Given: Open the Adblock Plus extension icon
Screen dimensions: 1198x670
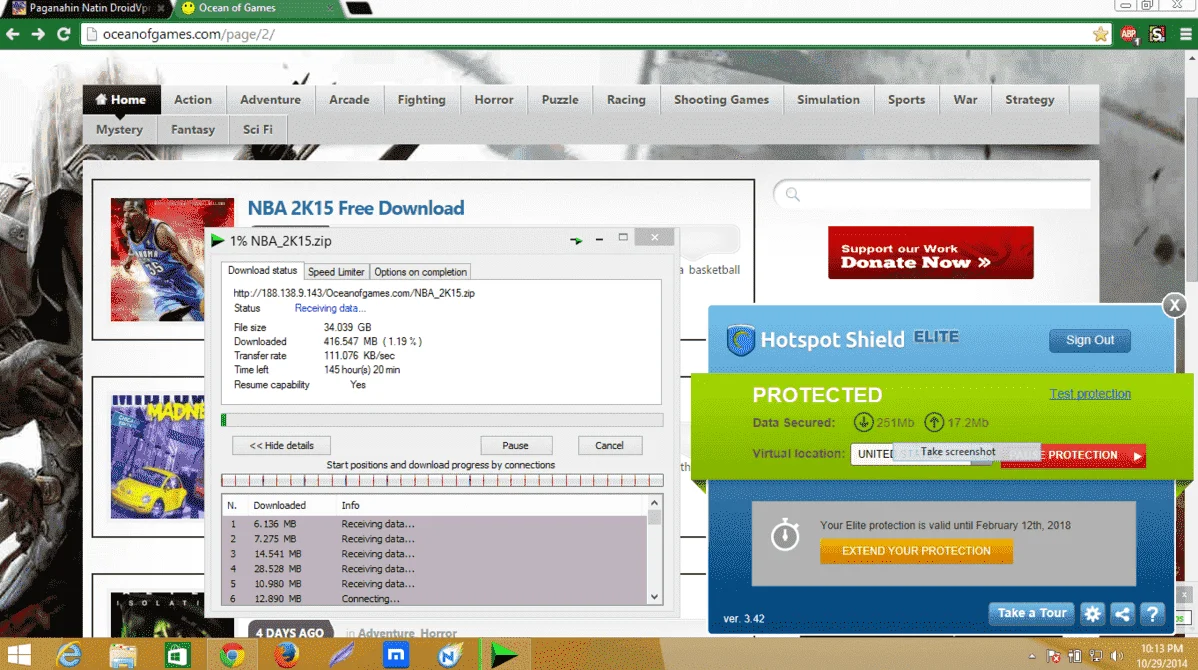Looking at the screenshot, I should 1128,34.
